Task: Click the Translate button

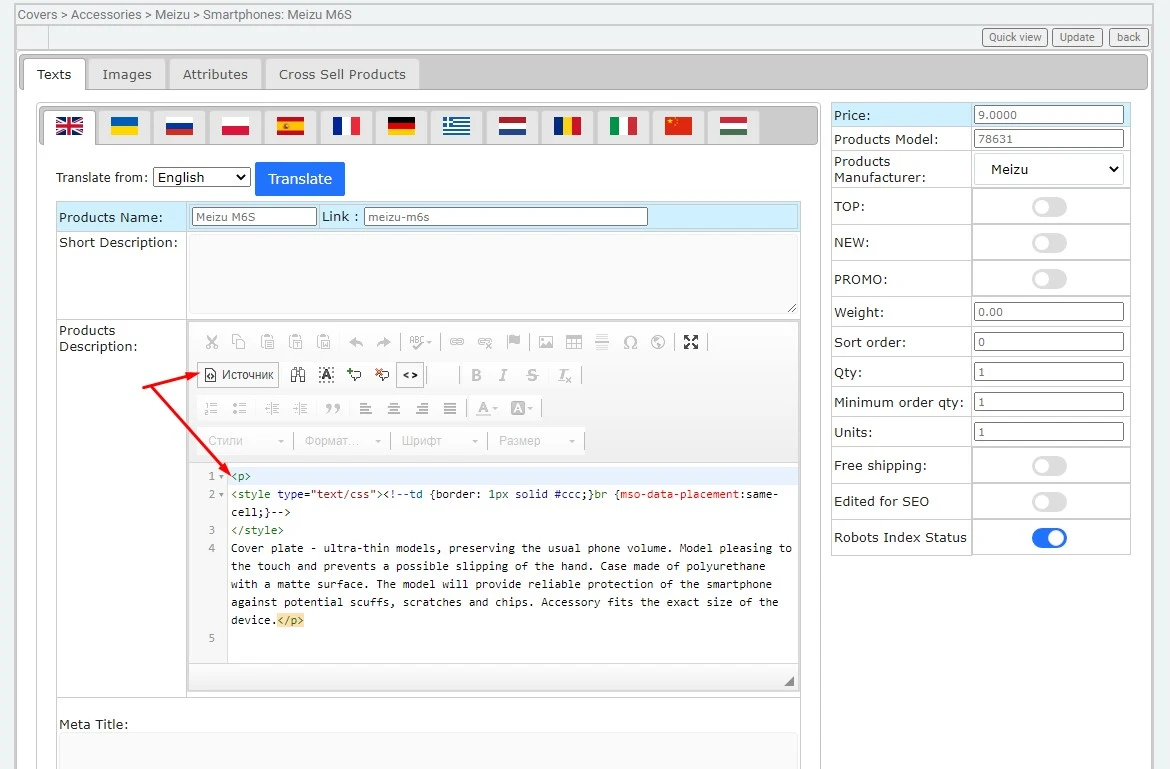Action: click(x=299, y=179)
